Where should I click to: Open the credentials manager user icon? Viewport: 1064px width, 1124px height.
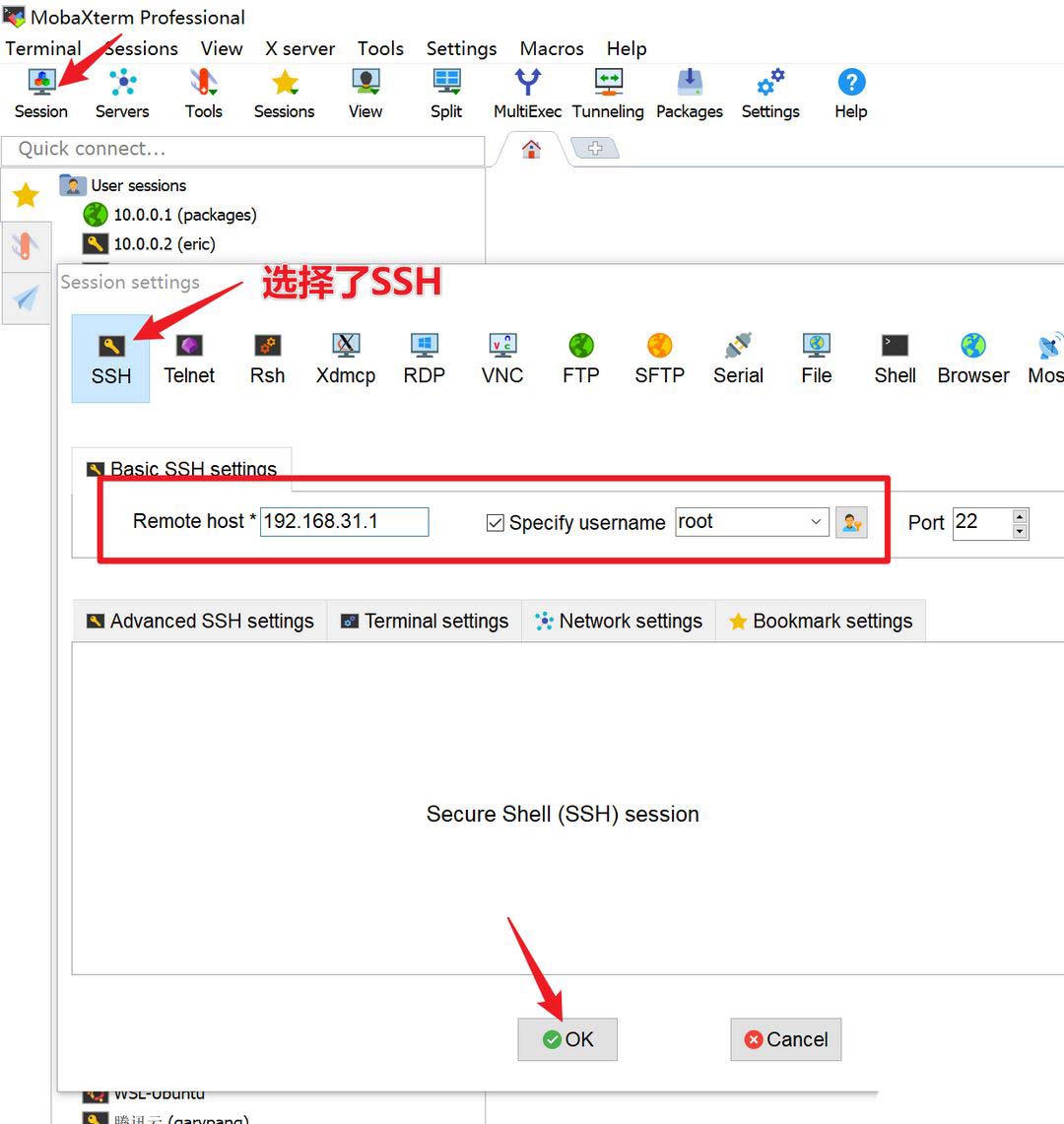pyautogui.click(x=852, y=522)
